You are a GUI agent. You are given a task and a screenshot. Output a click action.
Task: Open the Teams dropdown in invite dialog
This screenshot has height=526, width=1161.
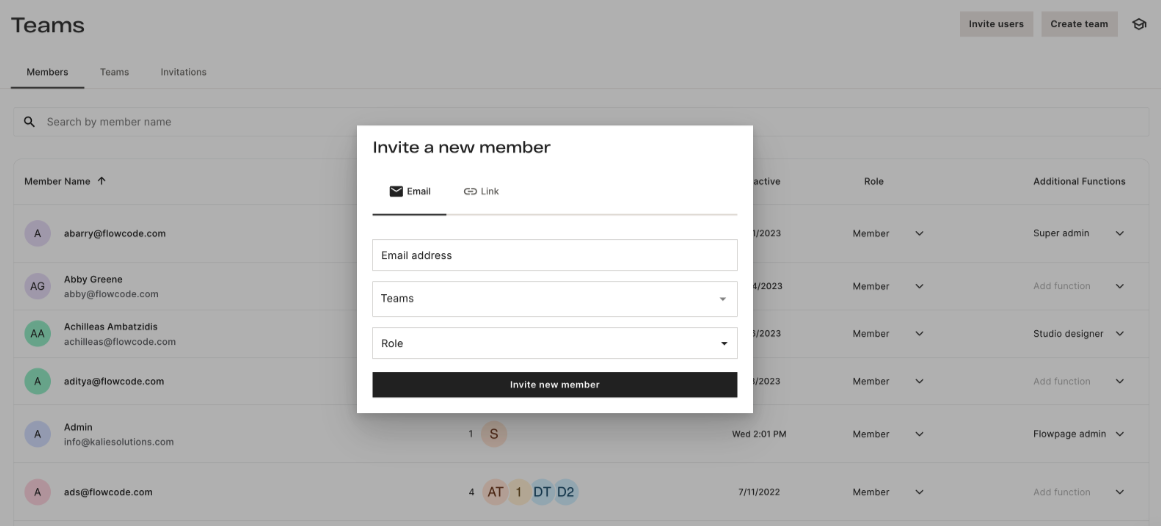[554, 298]
